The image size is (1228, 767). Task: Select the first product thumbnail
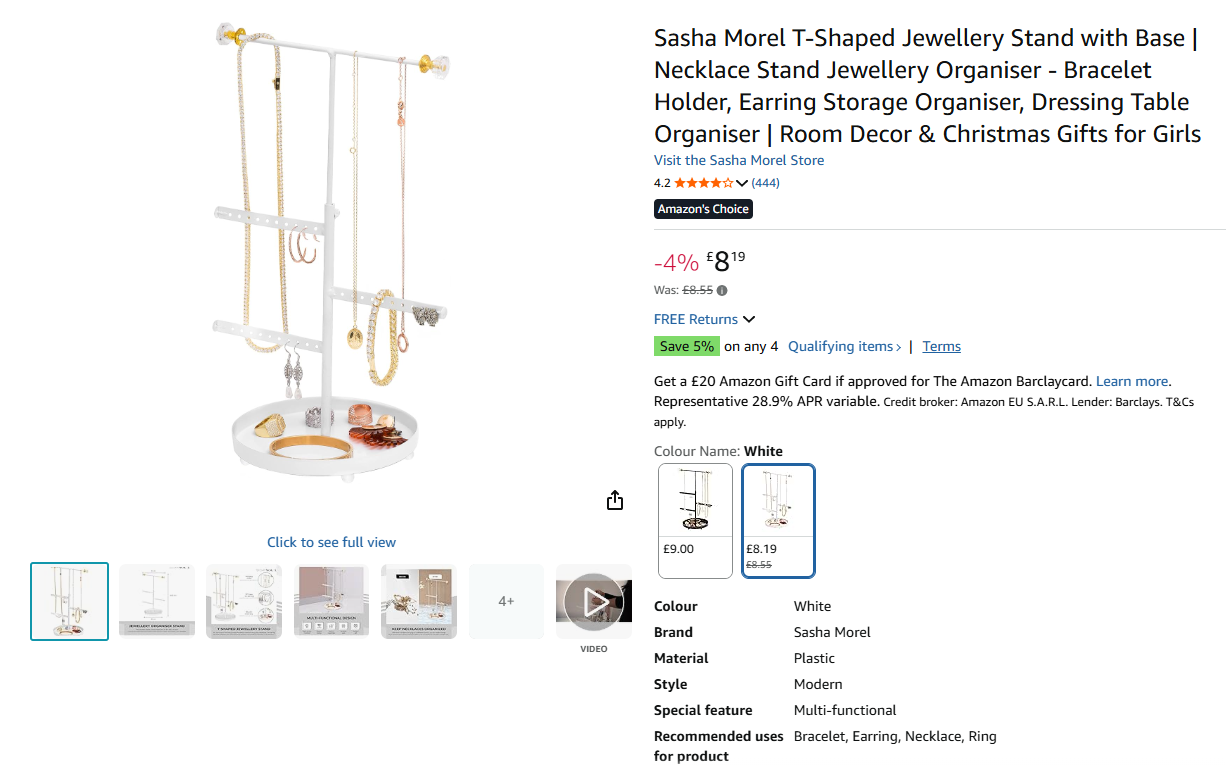click(70, 601)
